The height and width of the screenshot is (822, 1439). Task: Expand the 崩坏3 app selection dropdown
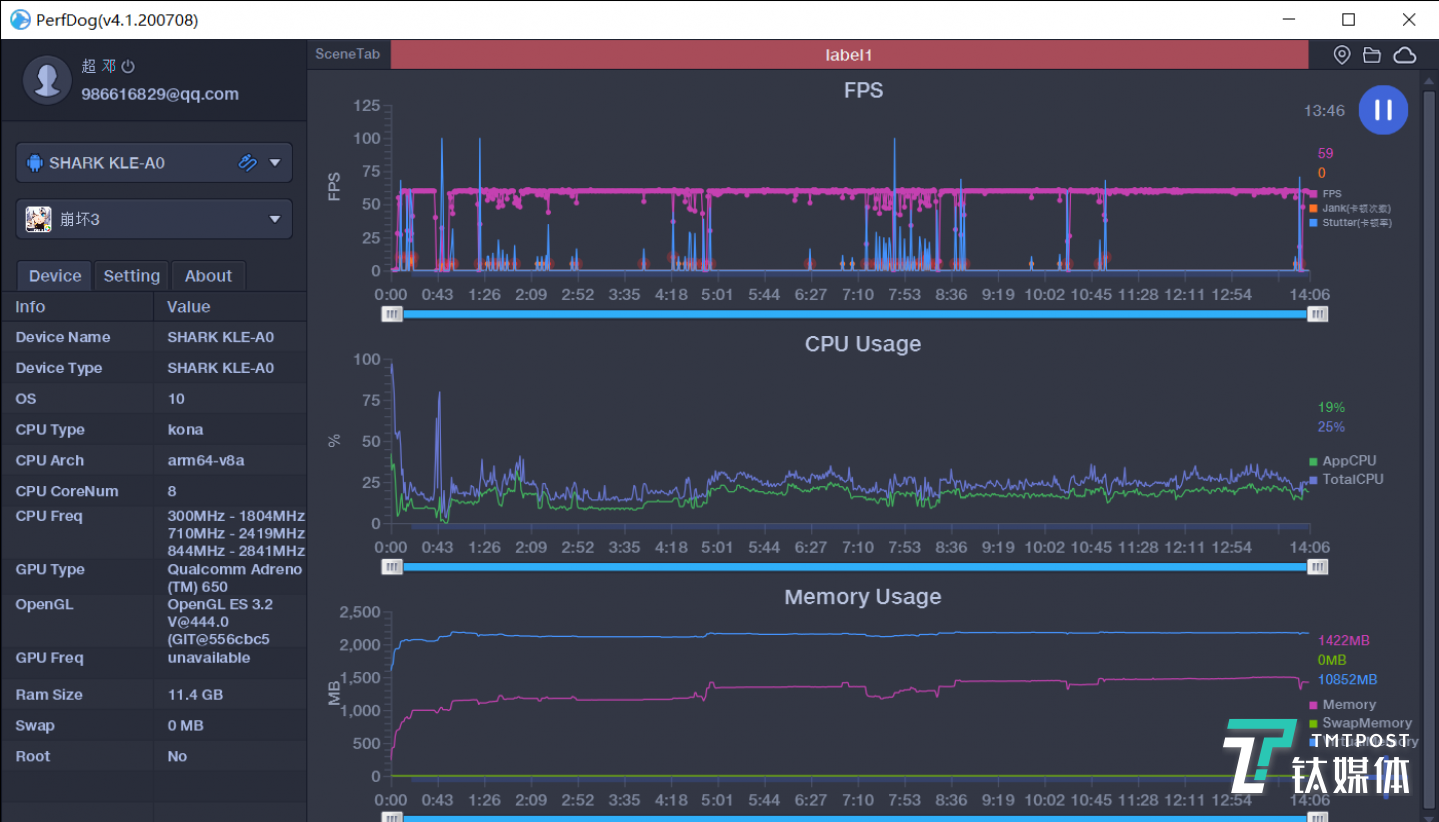coord(274,219)
